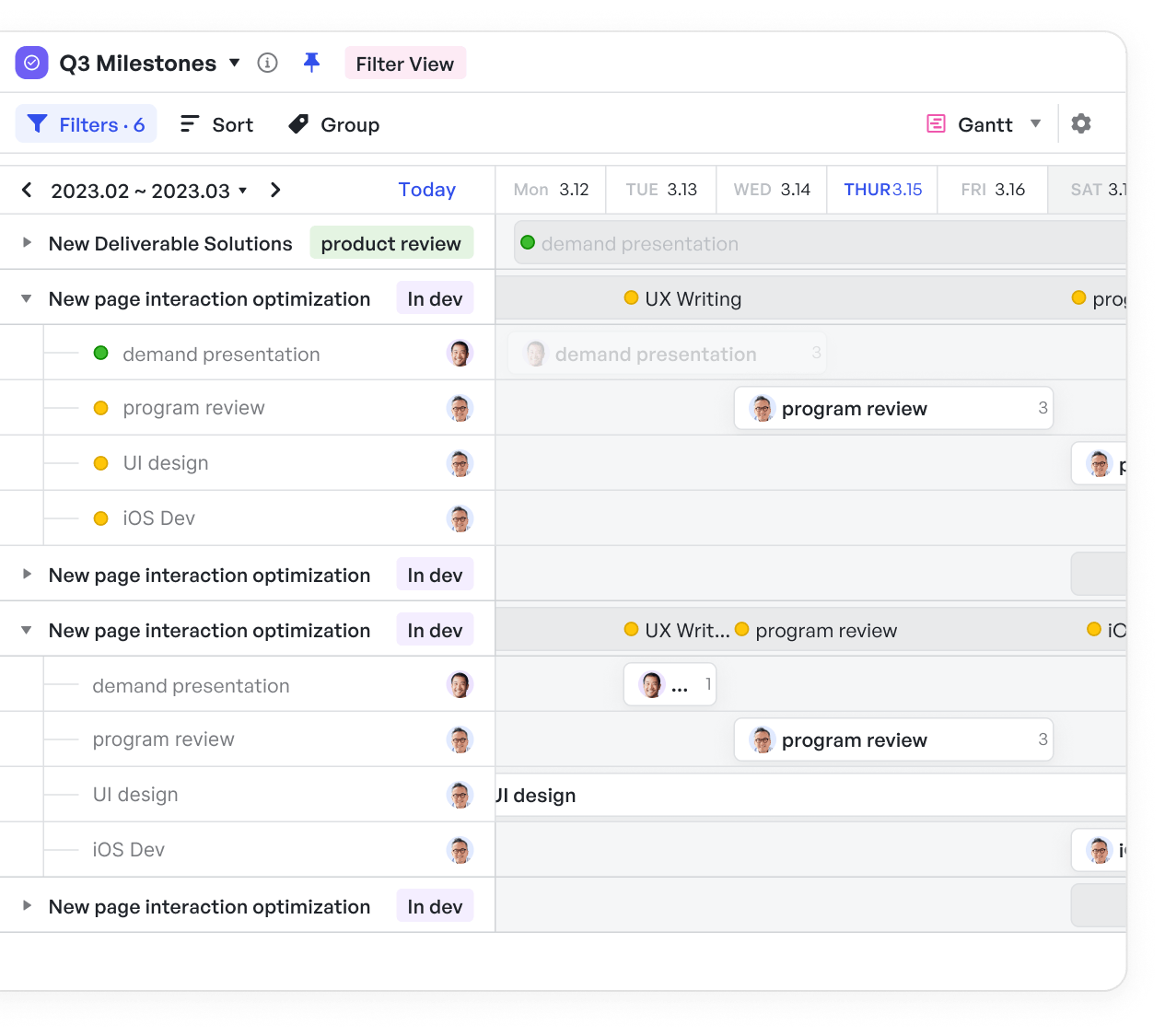Click the Gantt view icon

[936, 123]
